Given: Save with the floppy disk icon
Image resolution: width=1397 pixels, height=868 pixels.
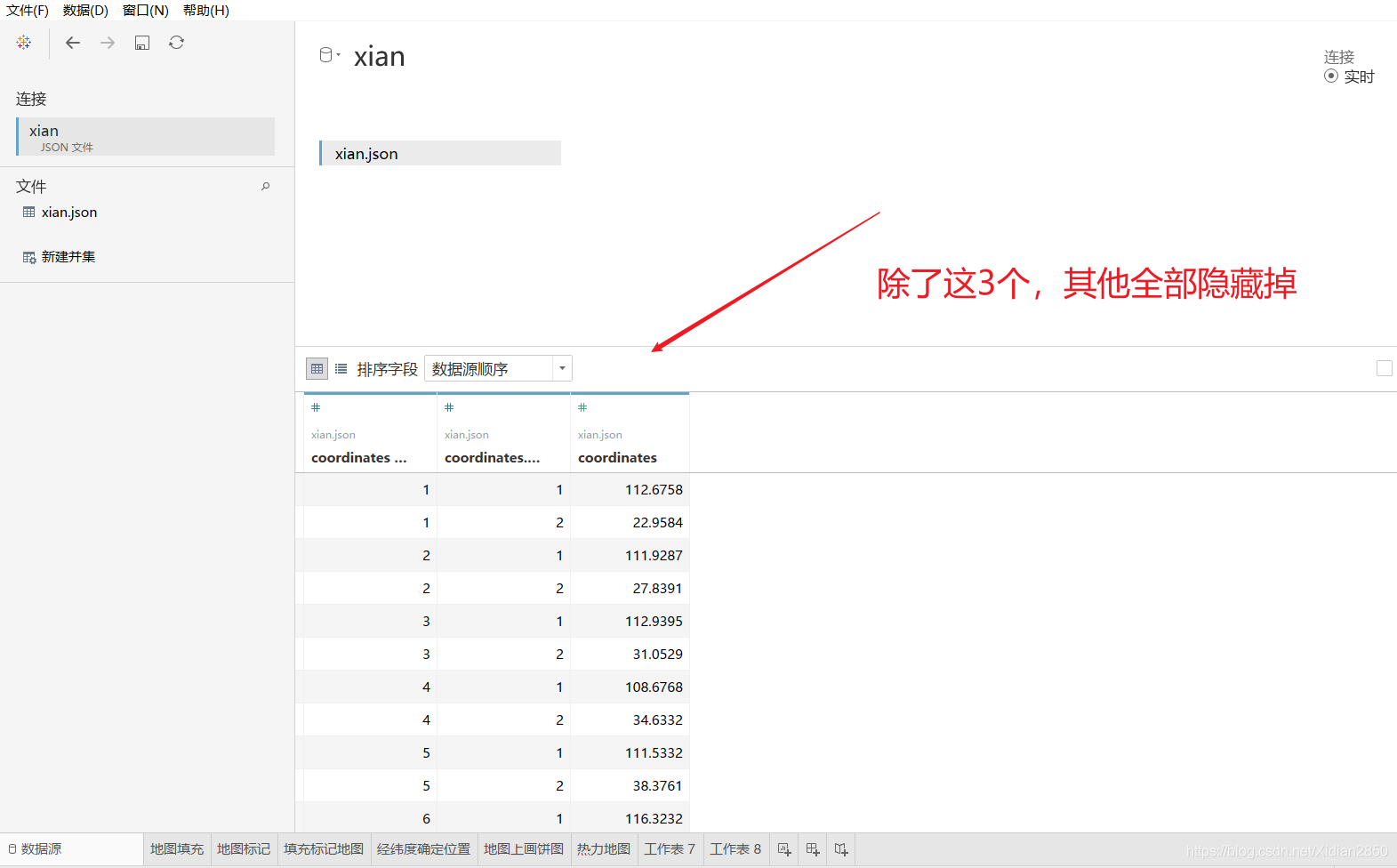Looking at the screenshot, I should click(x=142, y=43).
